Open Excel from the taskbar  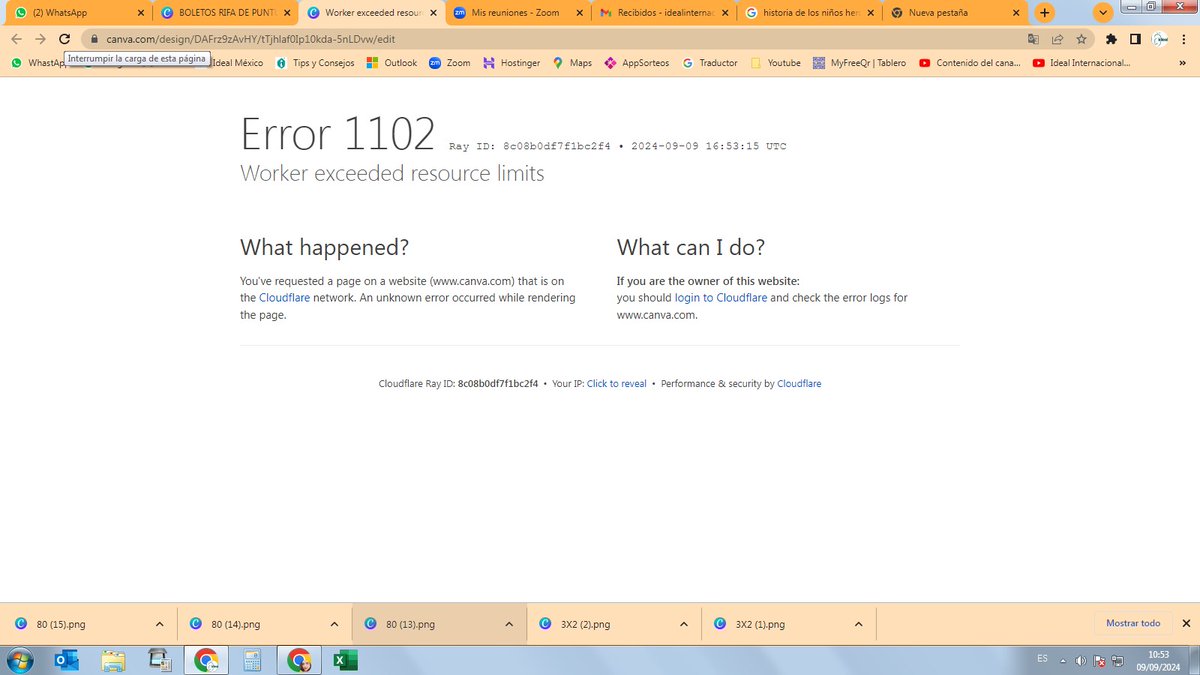tap(345, 660)
